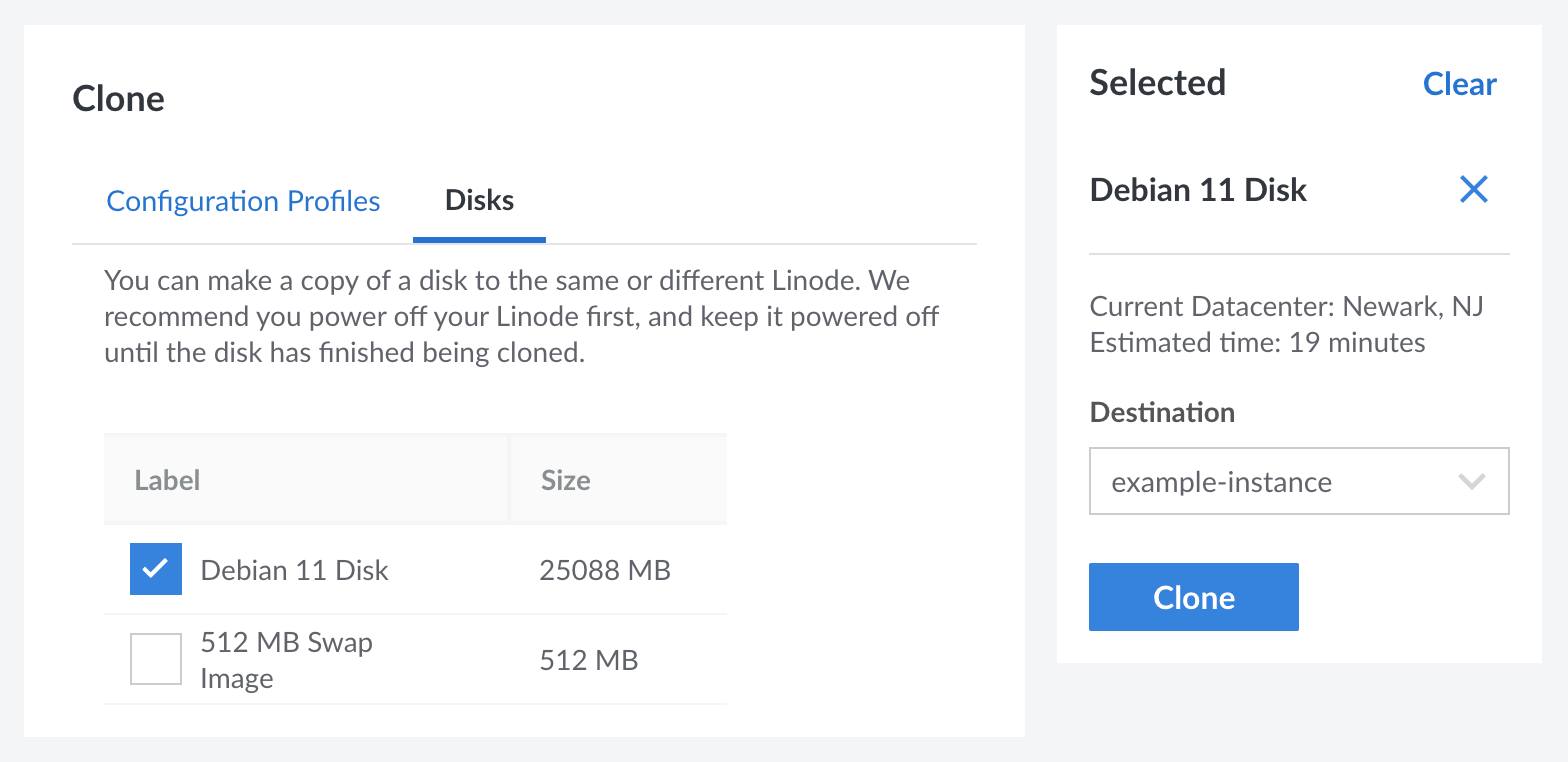This screenshot has width=1568, height=762.
Task: Uncheck the Debian 11 Disk checkbox
Action: [156, 569]
